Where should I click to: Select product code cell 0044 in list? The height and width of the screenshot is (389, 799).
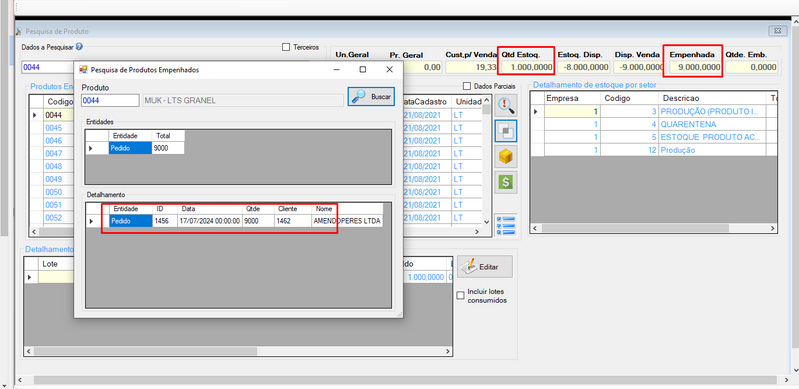[x=59, y=115]
